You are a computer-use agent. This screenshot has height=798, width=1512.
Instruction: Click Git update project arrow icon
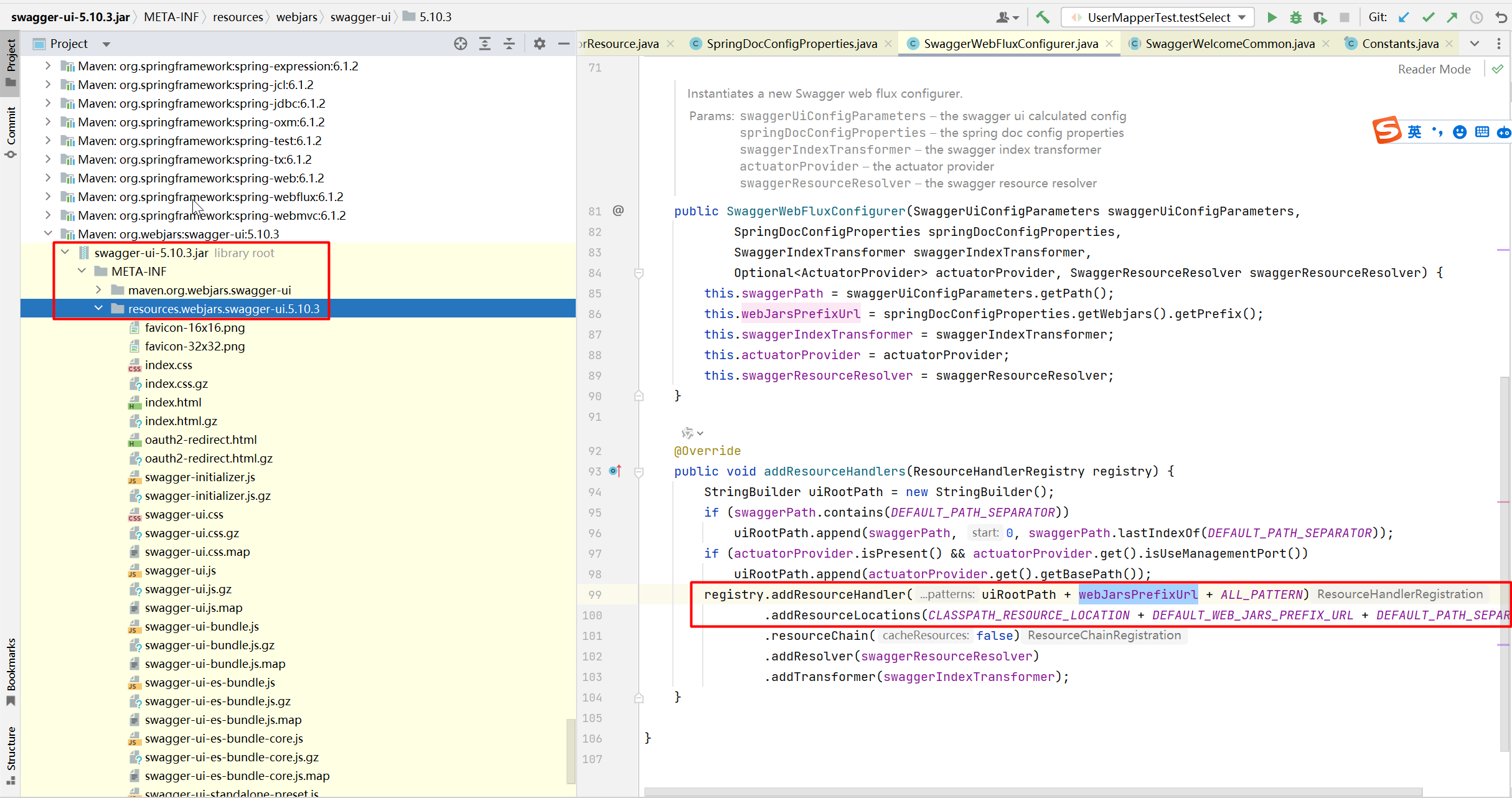[1404, 17]
